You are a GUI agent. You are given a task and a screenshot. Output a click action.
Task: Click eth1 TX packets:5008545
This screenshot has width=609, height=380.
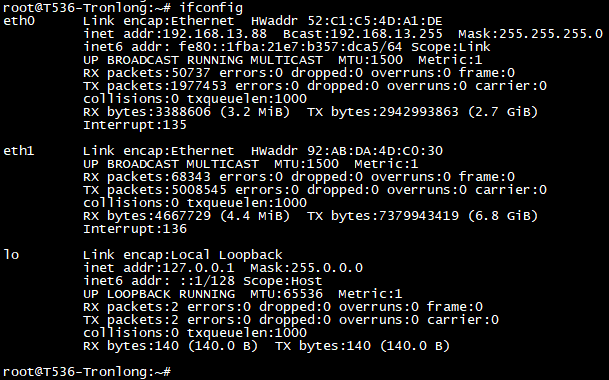coord(155,190)
